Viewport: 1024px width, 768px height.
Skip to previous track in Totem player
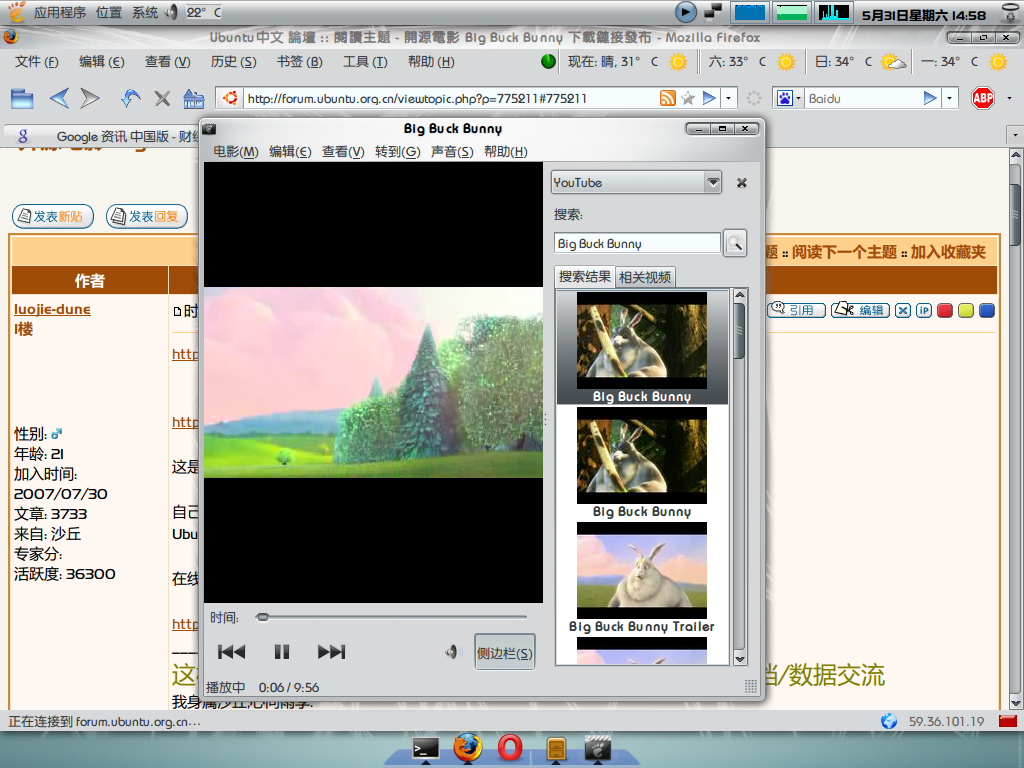(231, 652)
